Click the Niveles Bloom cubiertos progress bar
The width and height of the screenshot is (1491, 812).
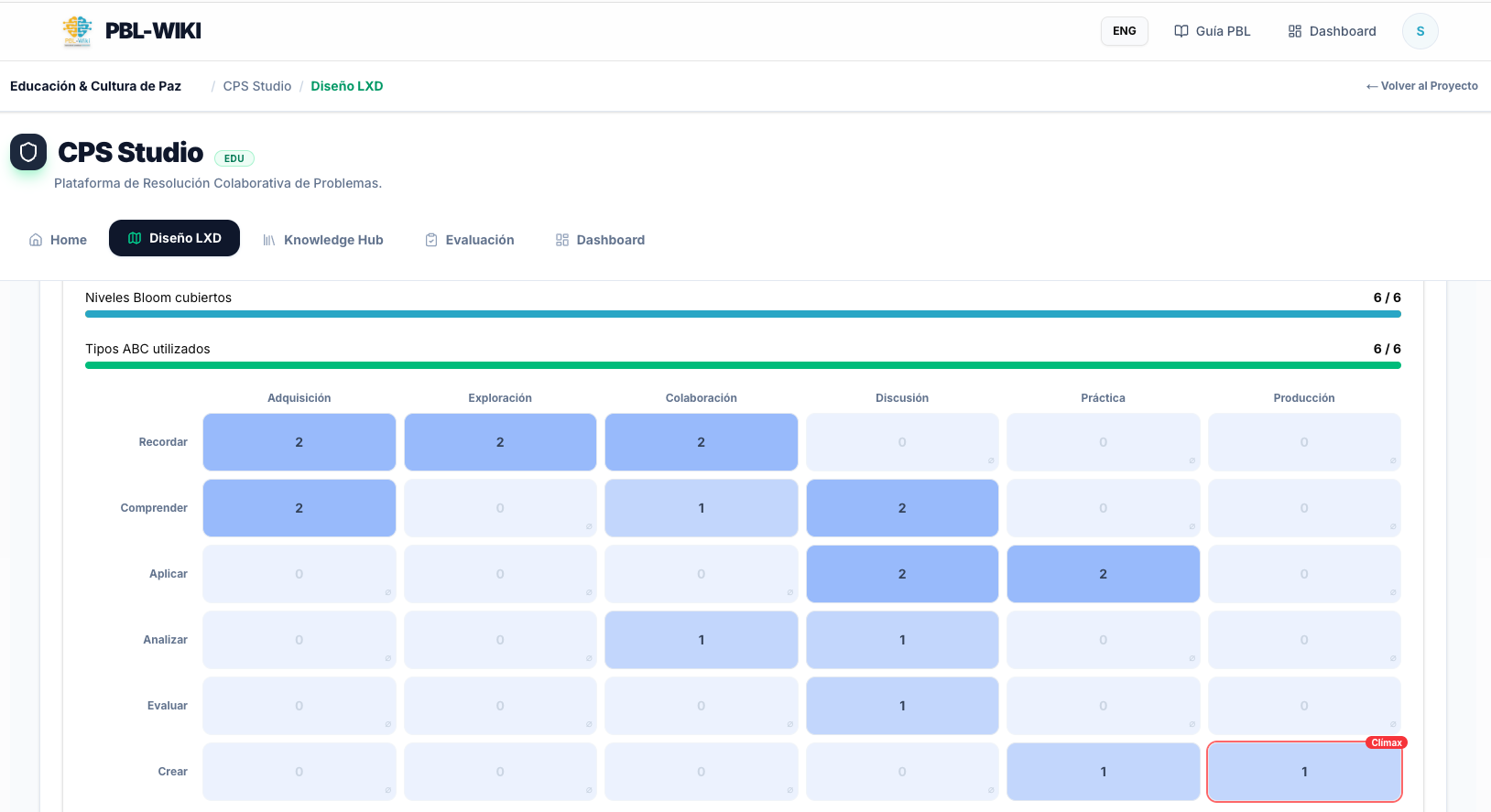click(x=742, y=314)
